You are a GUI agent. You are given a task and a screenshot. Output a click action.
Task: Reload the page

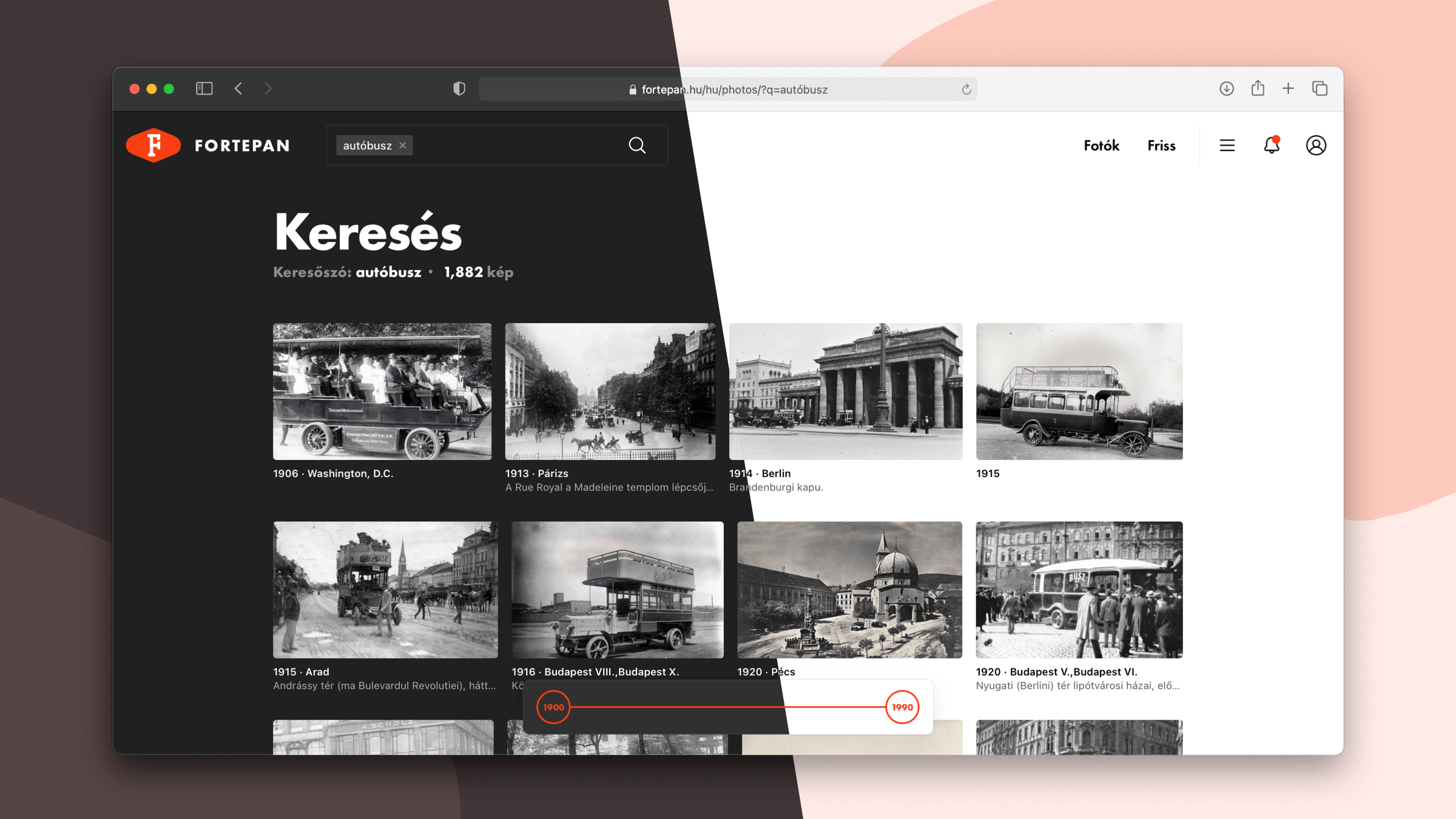[x=966, y=90]
